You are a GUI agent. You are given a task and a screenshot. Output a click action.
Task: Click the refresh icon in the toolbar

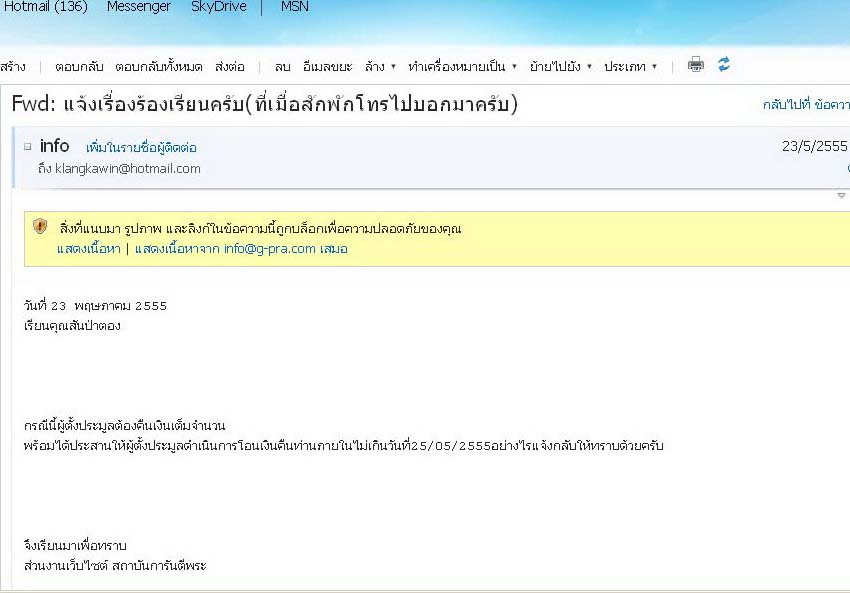724,64
